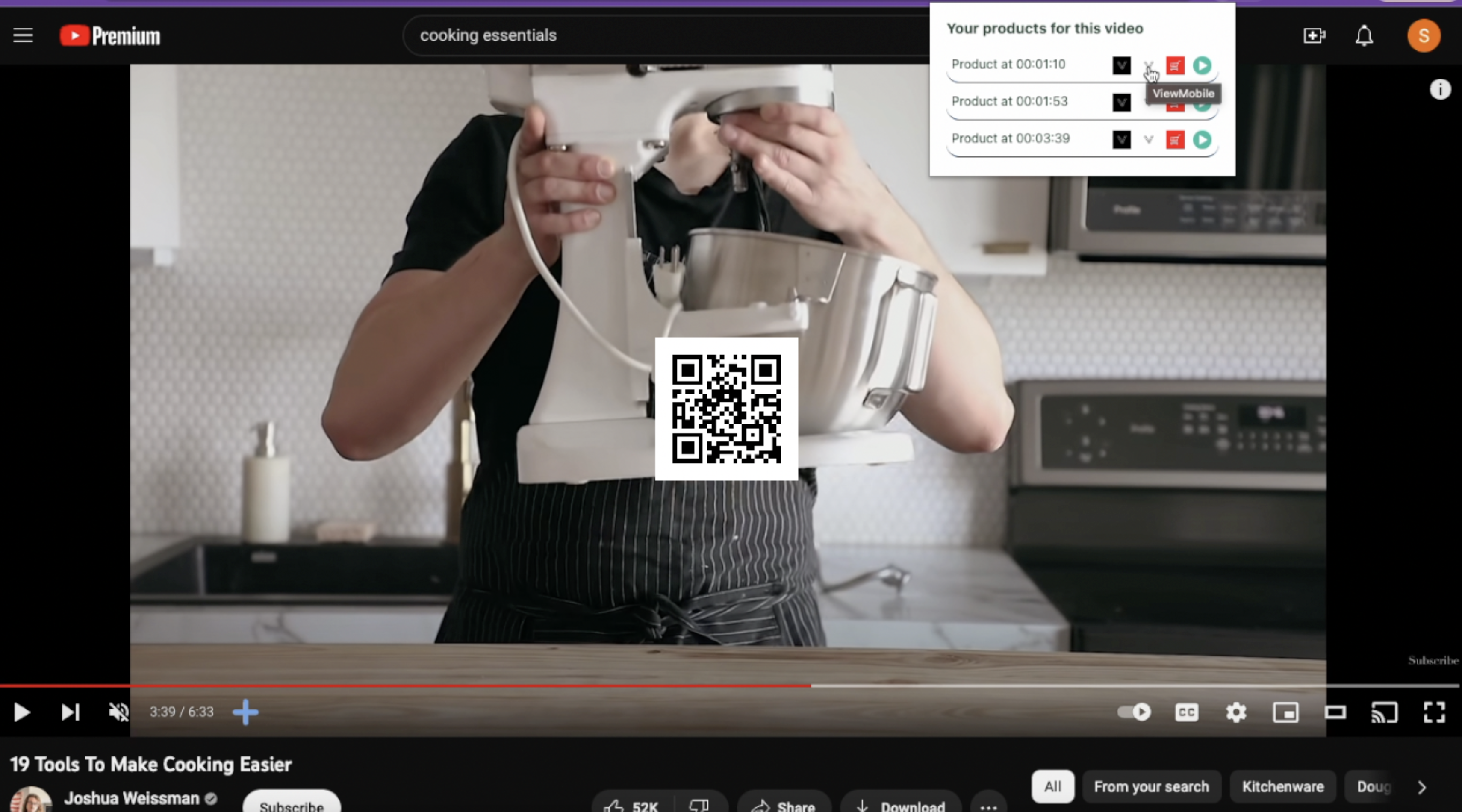Image resolution: width=1462 pixels, height=812 pixels.
Task: Click the video title 19 Tools To Make Cooking Easier
Action: [151, 764]
